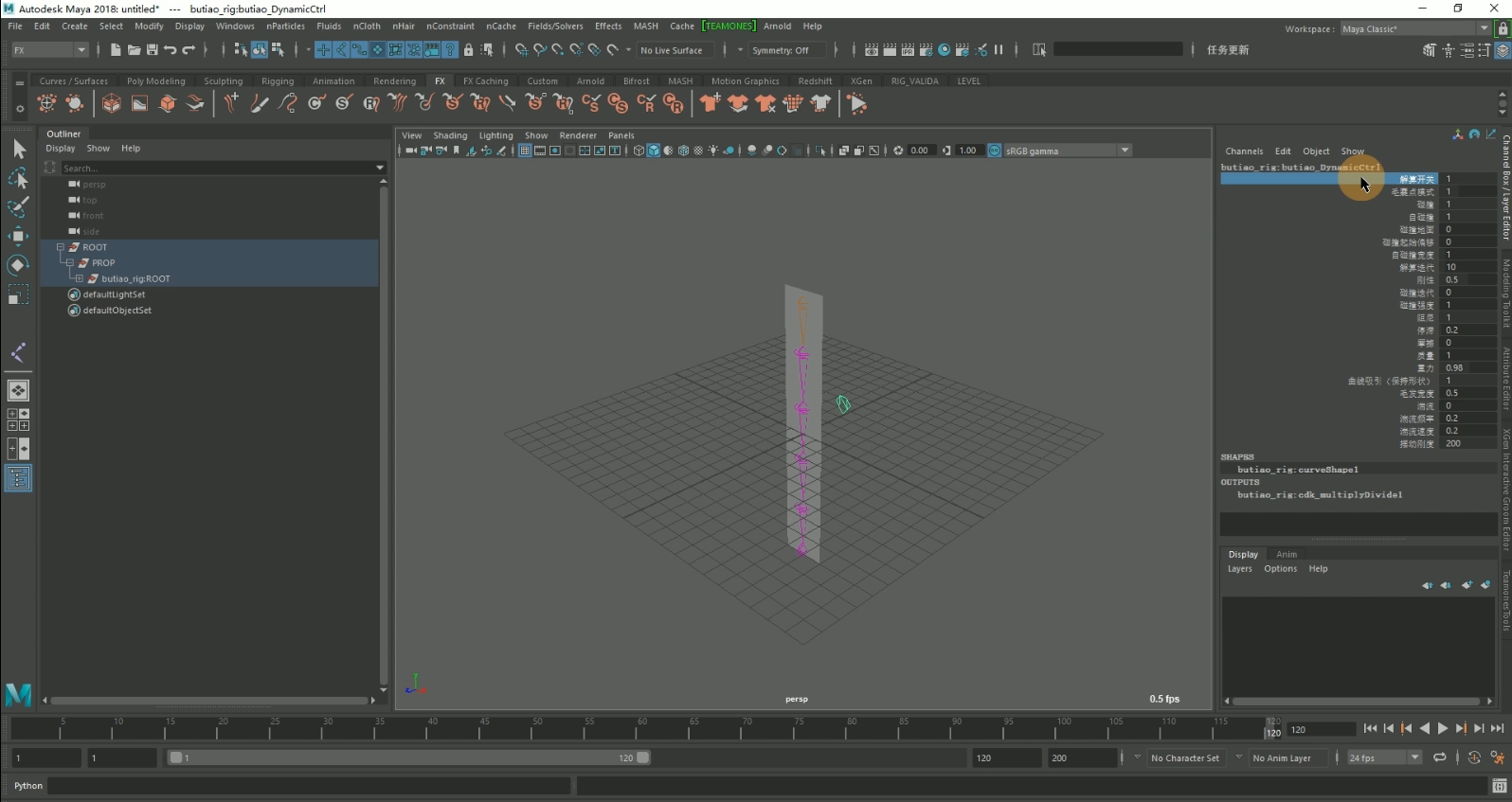The image size is (1512, 802).
Task: Collapse the ROOT node in Outliner
Action: coord(60,247)
